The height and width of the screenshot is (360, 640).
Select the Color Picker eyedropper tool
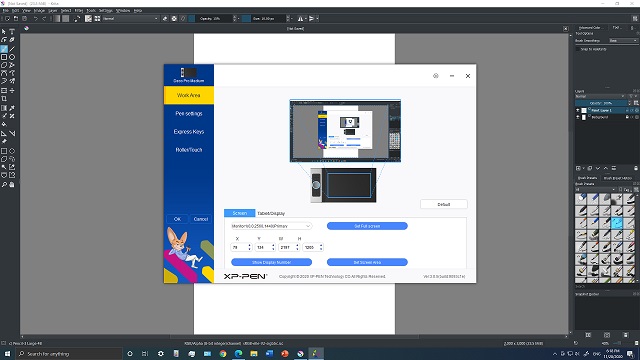(x=12, y=108)
